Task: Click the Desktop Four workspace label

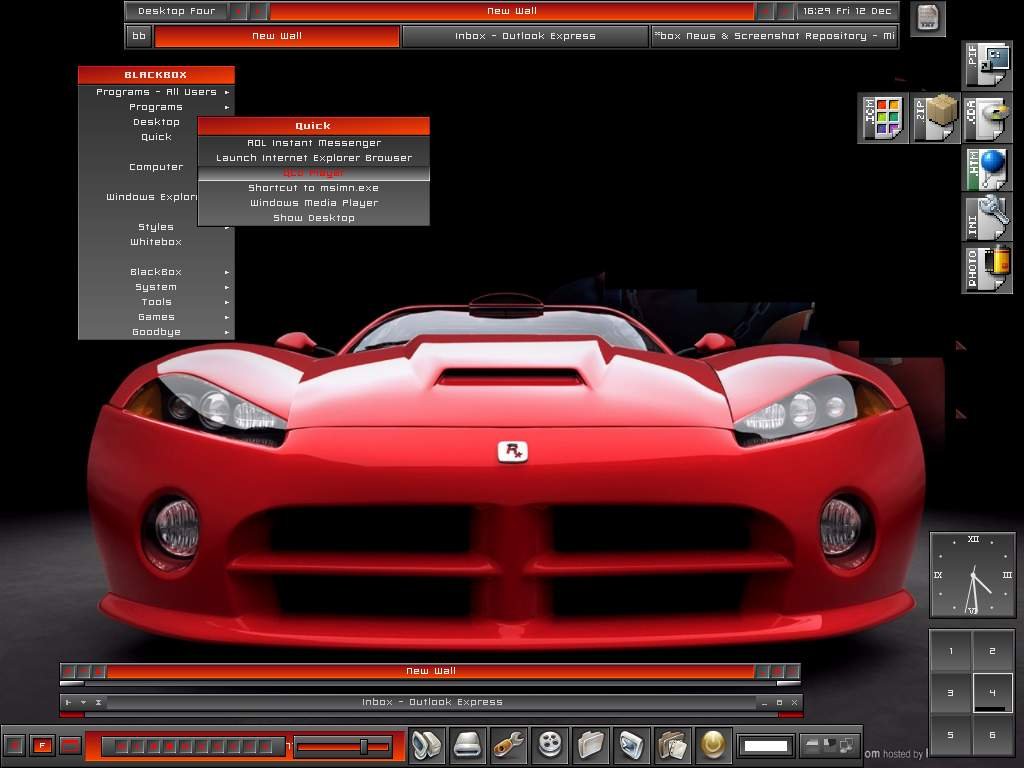Action: 176,11
